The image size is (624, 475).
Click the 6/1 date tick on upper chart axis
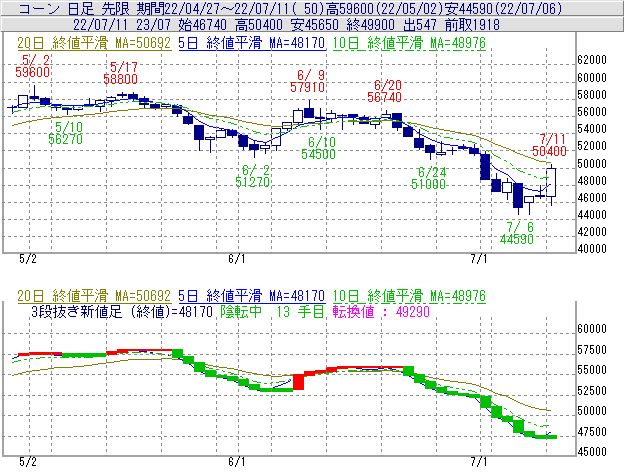[237, 259]
